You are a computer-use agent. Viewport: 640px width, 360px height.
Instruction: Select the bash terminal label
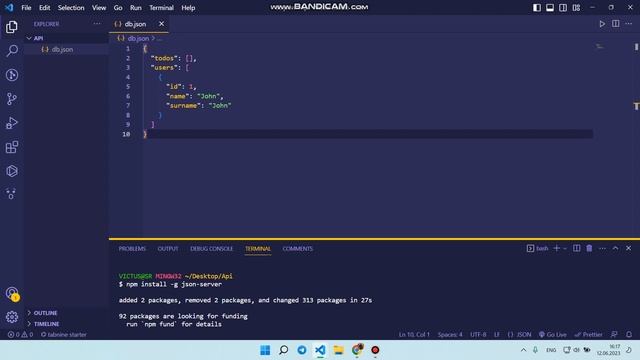[538, 248]
